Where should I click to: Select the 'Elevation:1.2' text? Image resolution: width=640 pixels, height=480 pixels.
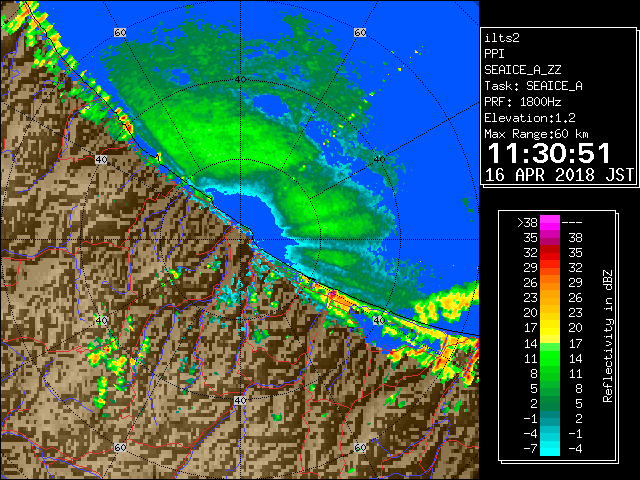[530, 118]
